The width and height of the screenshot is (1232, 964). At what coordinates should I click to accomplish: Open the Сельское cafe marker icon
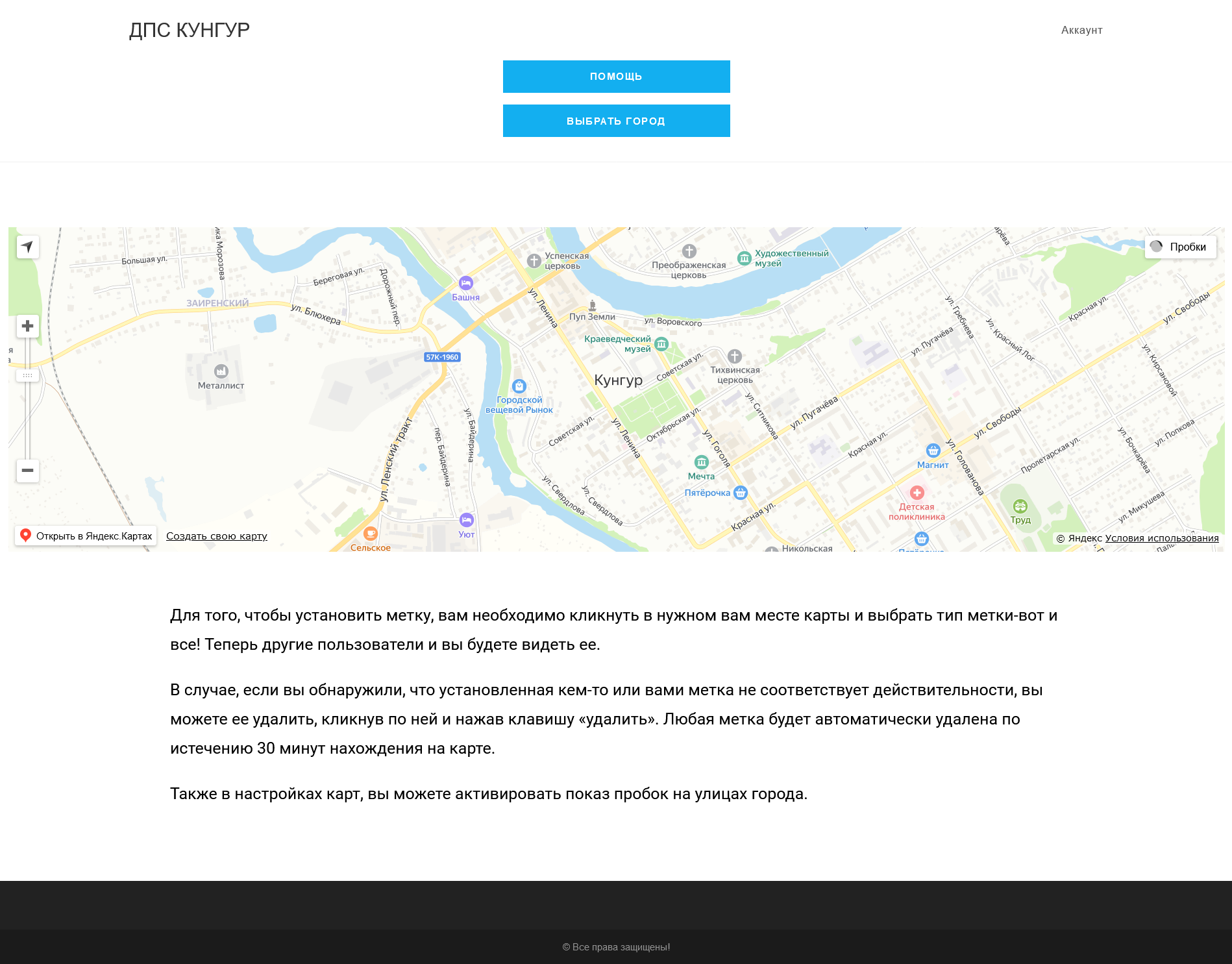pos(371,534)
